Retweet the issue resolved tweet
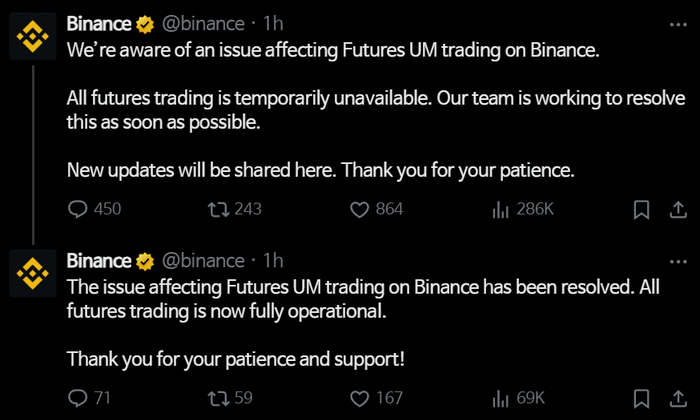Image resolution: width=700 pixels, height=420 pixels. pos(214,398)
